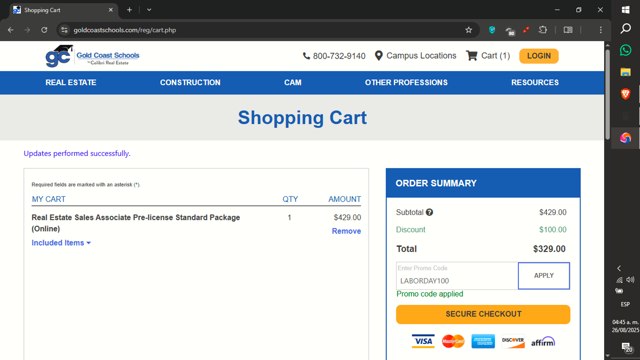Click the taskbar clock showing 04:45 a. m.

(x=625, y=326)
